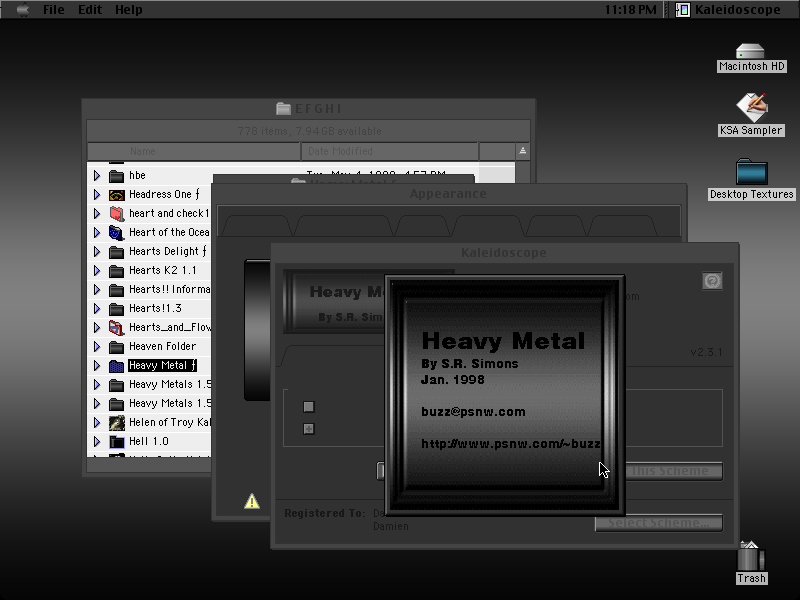This screenshot has height=600, width=800.
Task: Select the Heart of the Ocea file name
Action: [x=169, y=232]
